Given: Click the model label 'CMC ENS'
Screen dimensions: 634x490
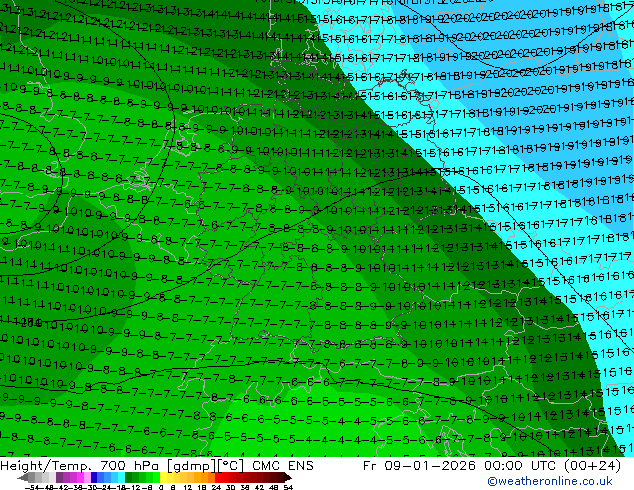Looking at the screenshot, I should click(x=283, y=466).
